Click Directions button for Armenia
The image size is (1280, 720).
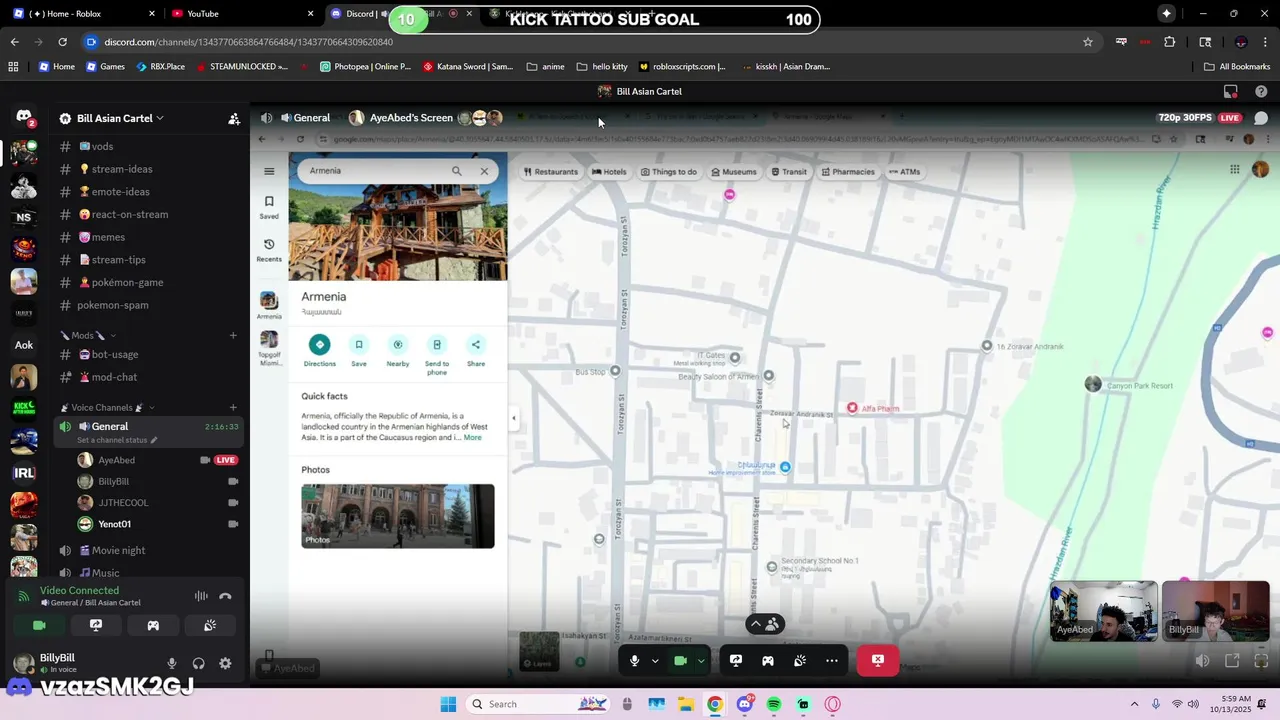320,351
